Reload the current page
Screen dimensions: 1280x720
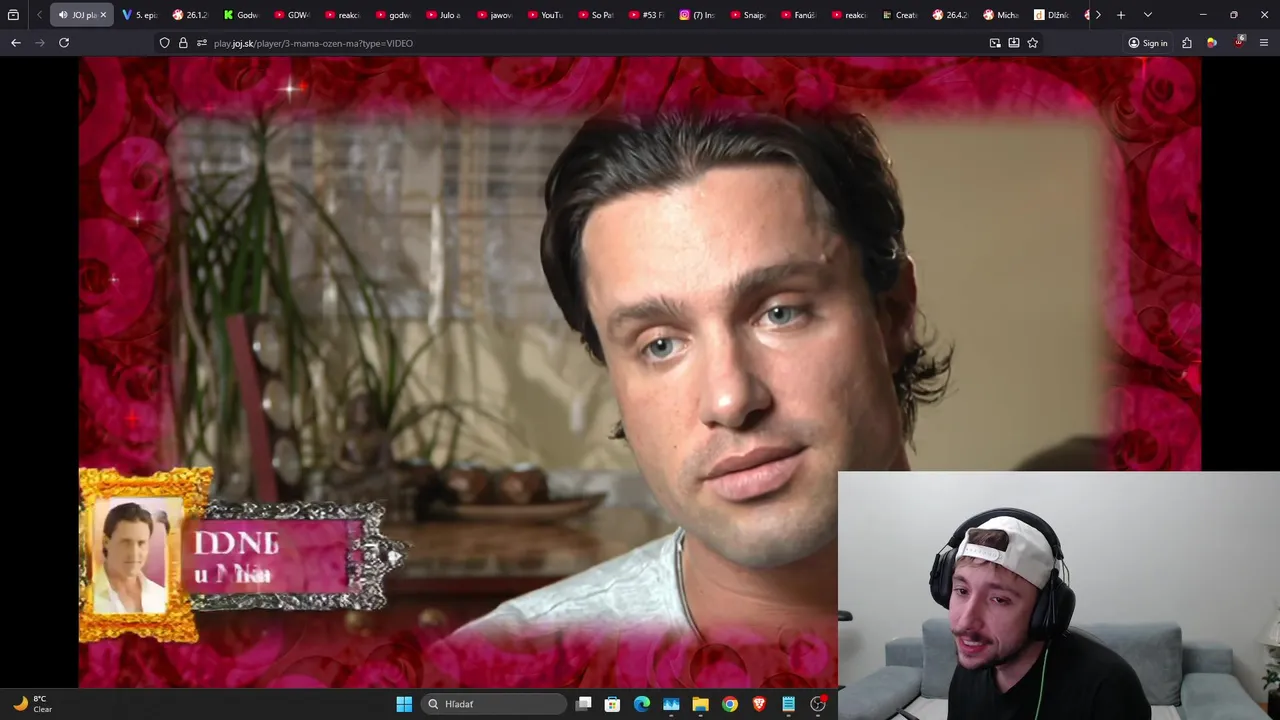tap(64, 43)
